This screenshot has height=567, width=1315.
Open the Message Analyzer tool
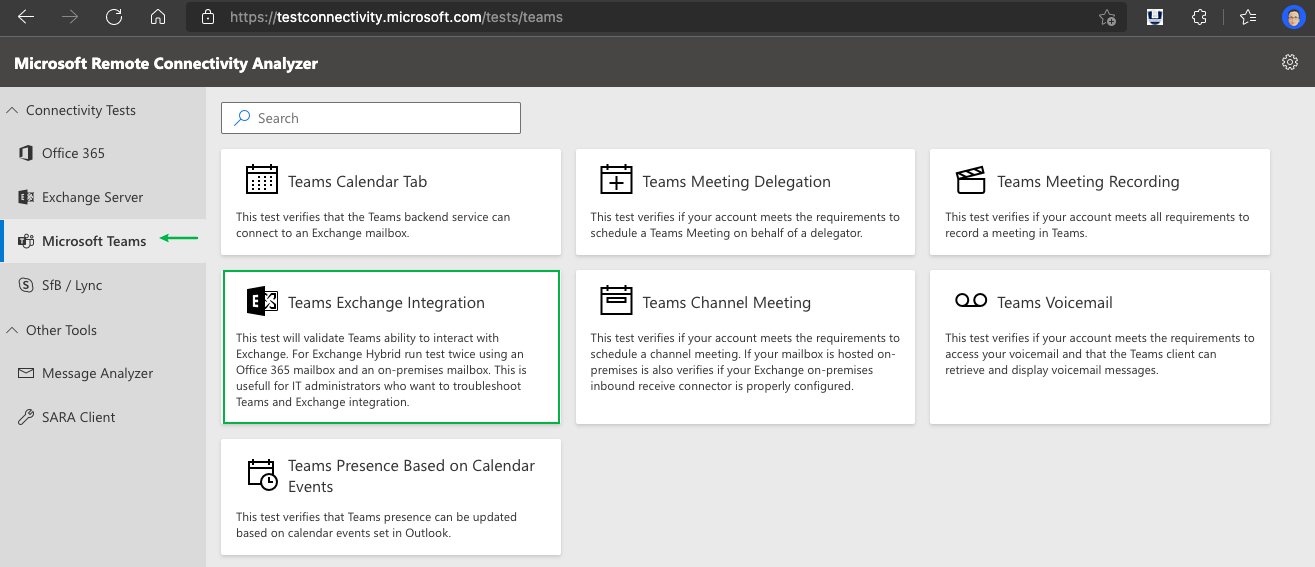(x=97, y=373)
